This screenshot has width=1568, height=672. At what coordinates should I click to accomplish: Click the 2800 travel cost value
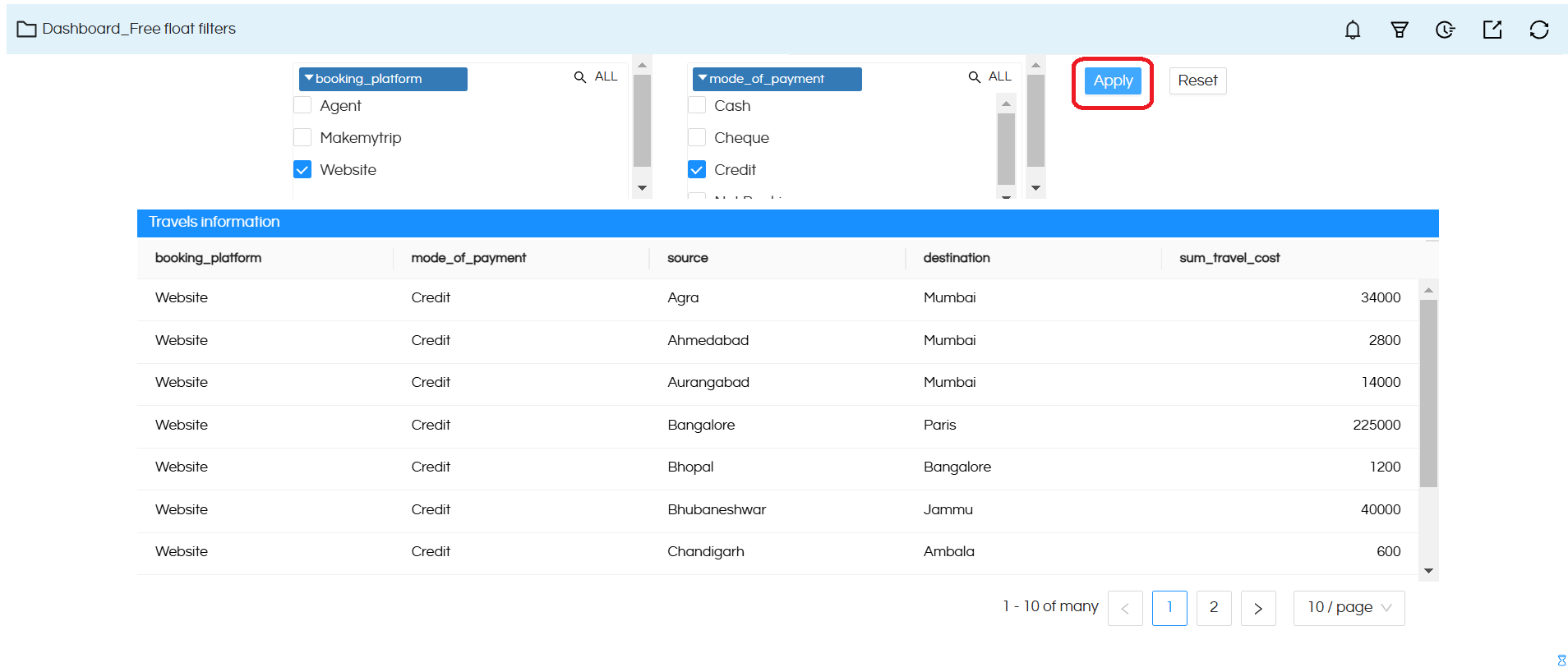click(1384, 340)
